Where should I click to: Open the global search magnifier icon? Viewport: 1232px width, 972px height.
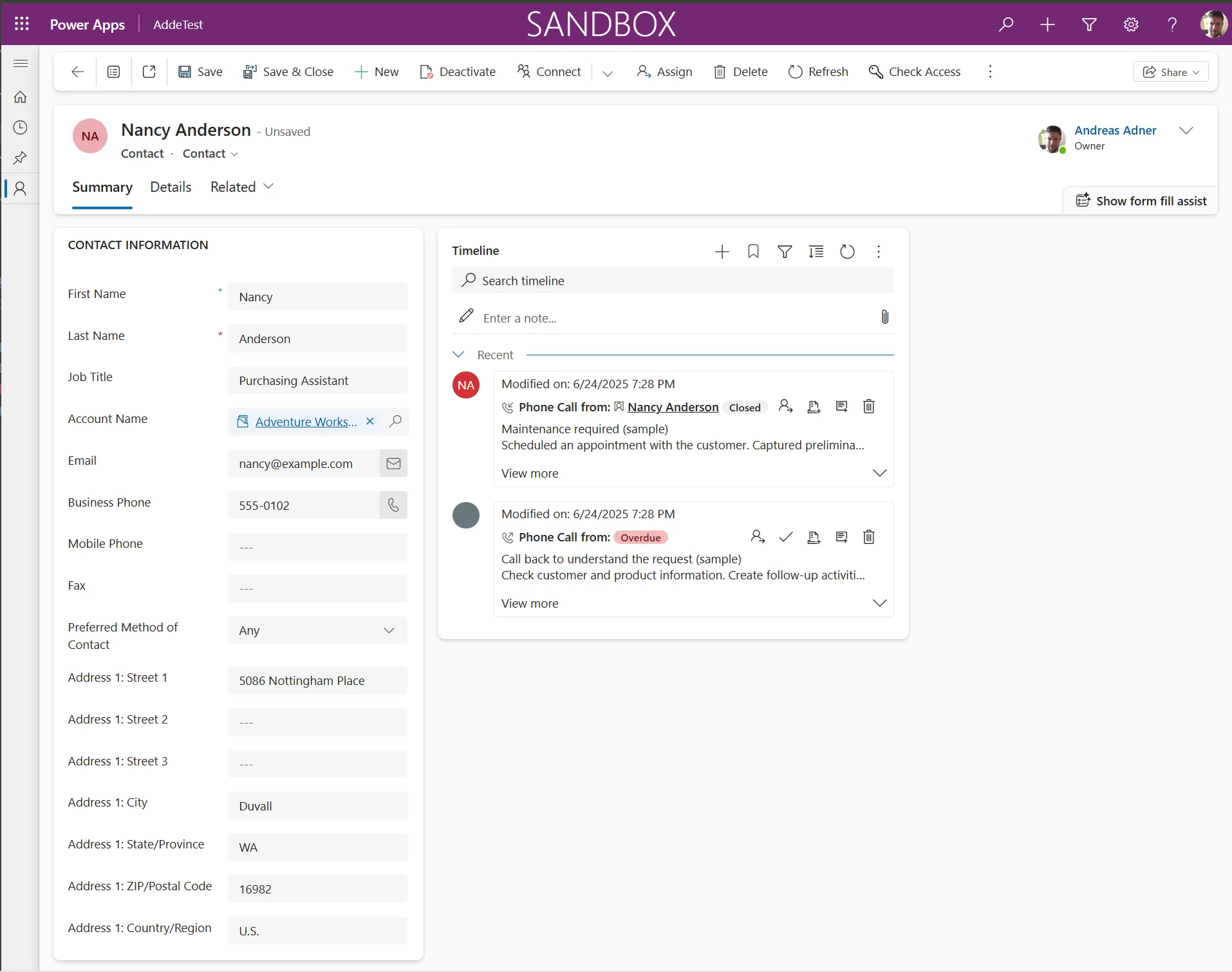(x=1005, y=24)
